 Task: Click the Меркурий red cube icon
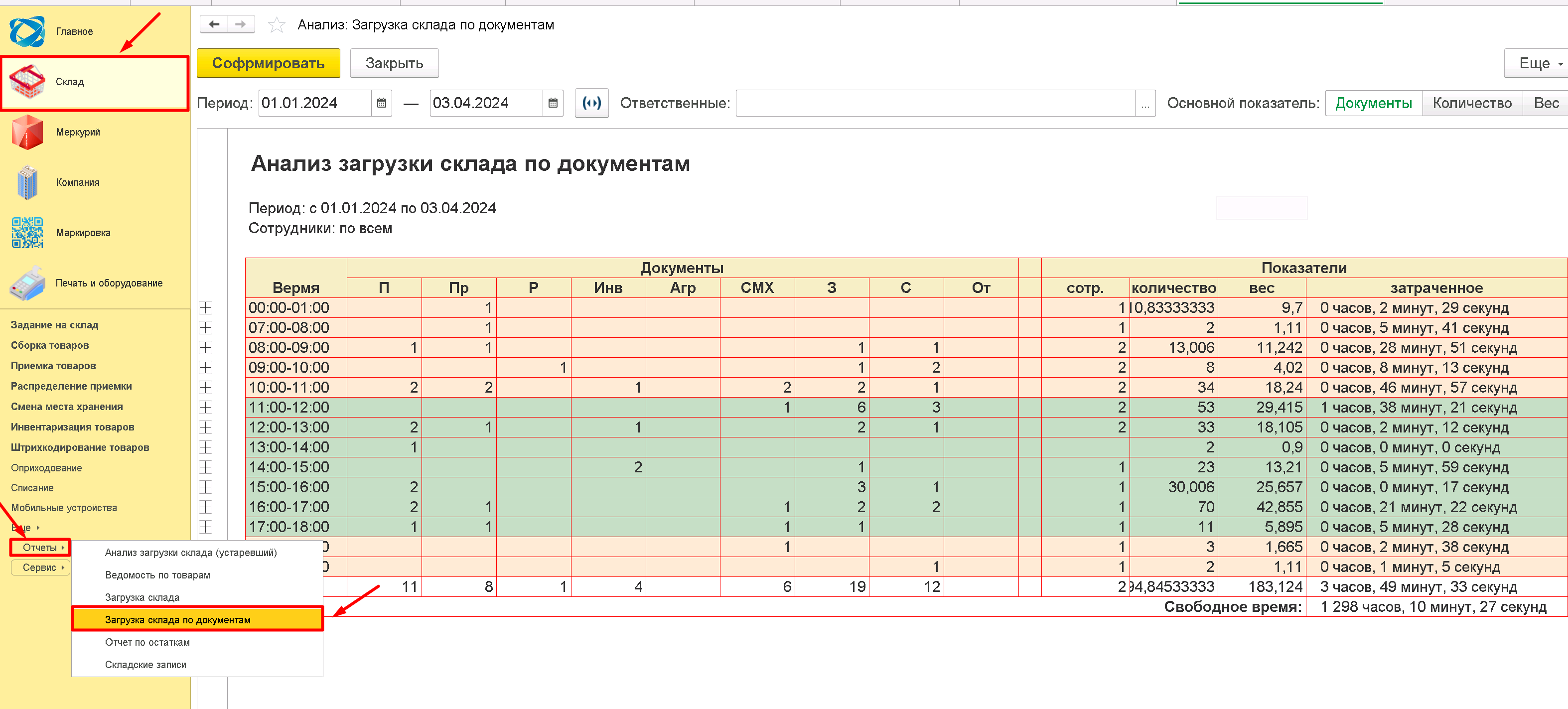[x=27, y=132]
